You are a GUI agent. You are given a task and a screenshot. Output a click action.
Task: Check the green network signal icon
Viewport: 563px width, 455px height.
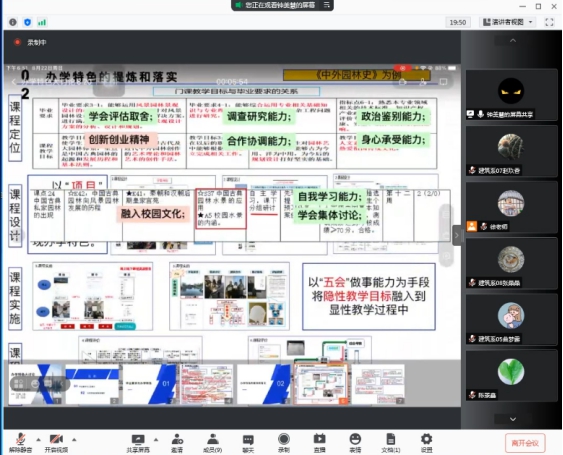[x=42, y=22]
